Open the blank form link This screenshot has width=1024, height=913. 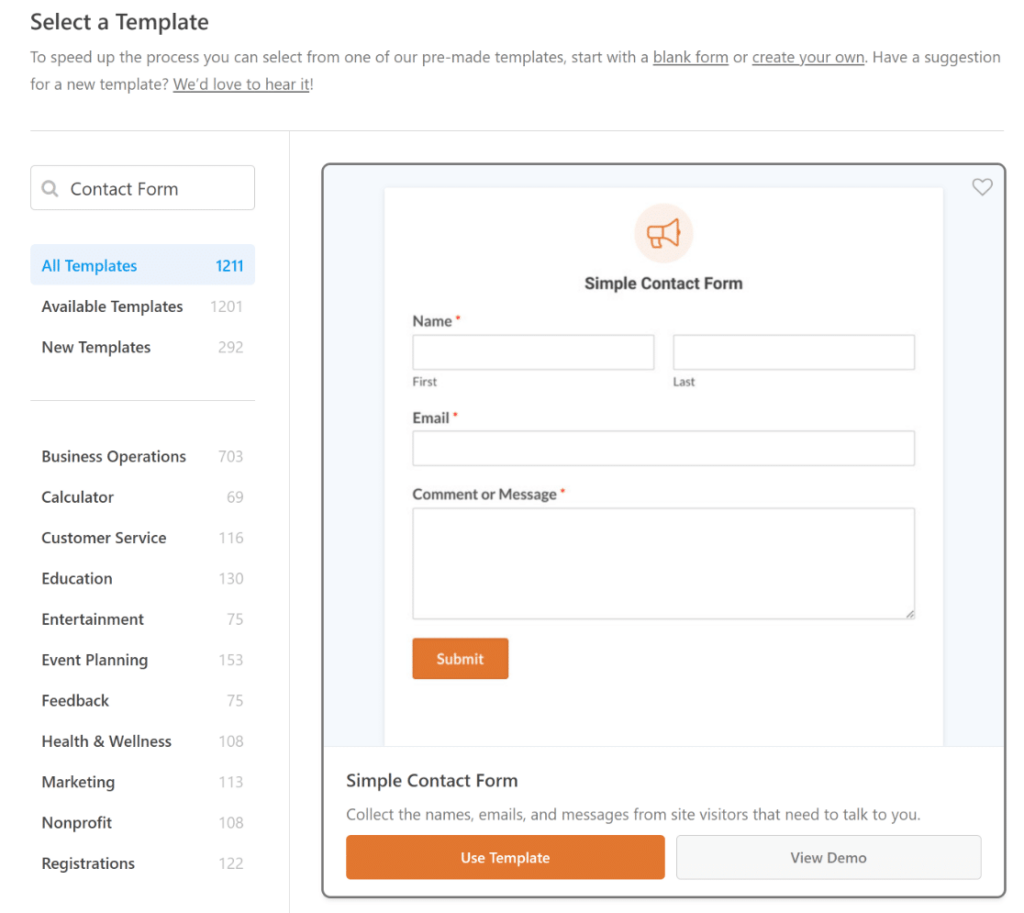pos(690,57)
